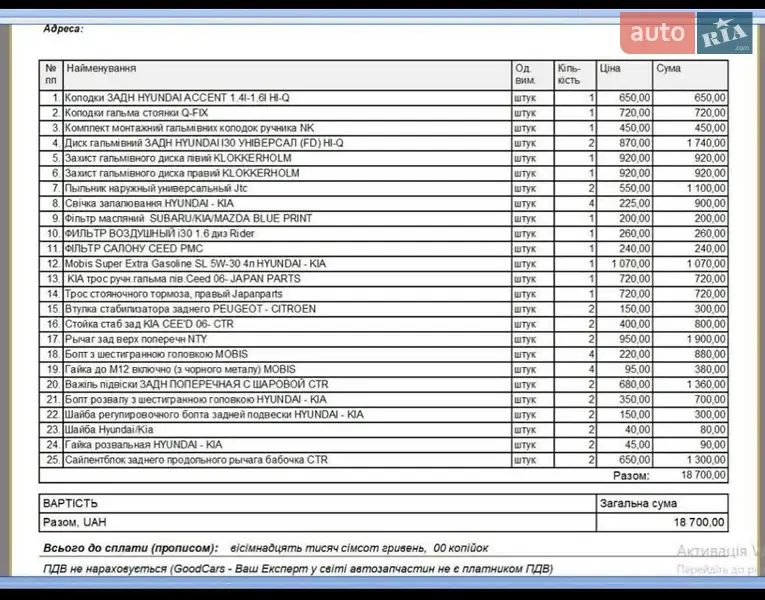Click the Ціна column header
This screenshot has height=600, width=765.
pyautogui.click(x=610, y=69)
